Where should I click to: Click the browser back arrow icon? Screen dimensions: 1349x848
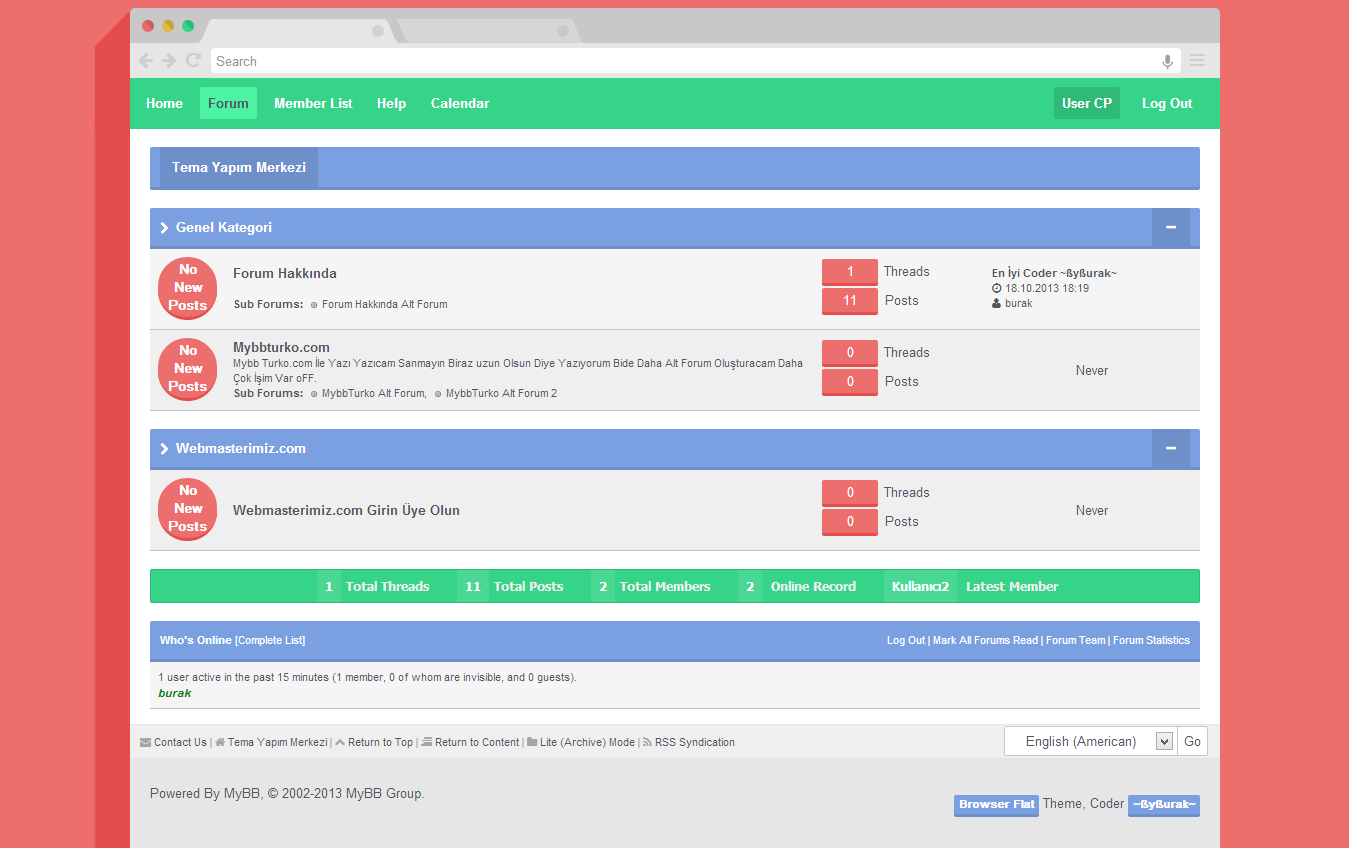coord(146,61)
